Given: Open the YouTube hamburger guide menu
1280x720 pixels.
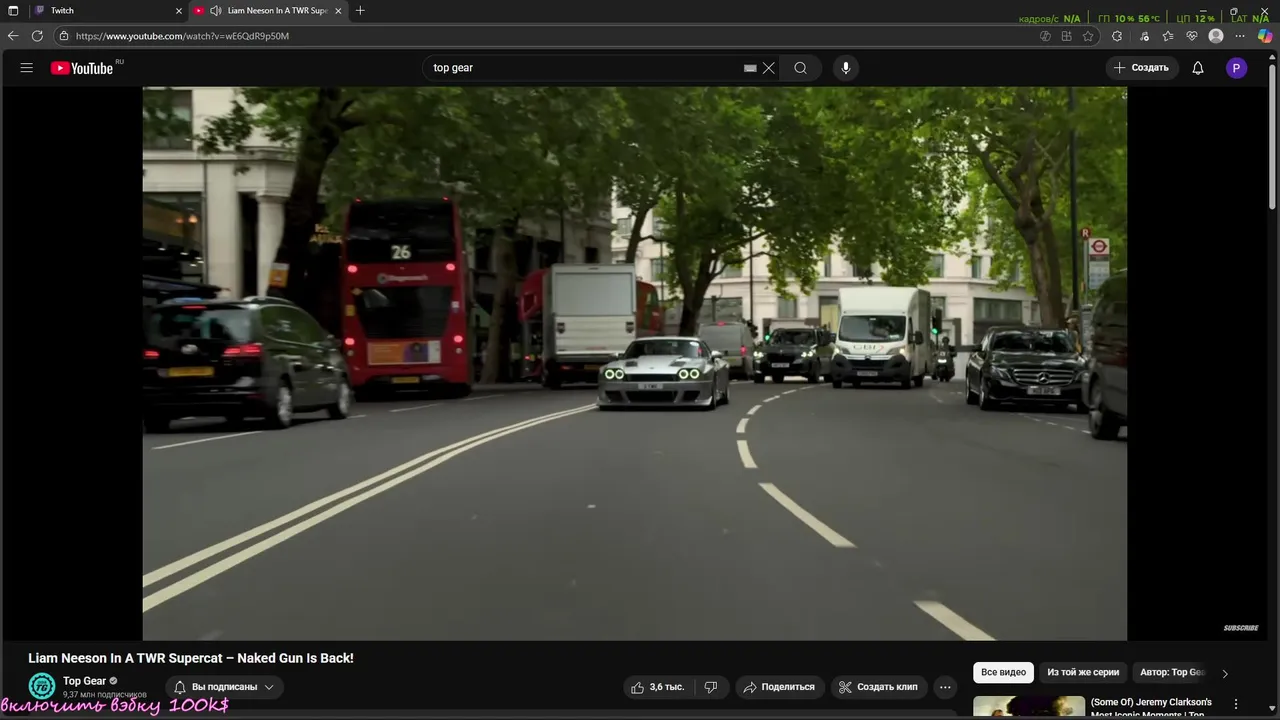Looking at the screenshot, I should coord(27,68).
